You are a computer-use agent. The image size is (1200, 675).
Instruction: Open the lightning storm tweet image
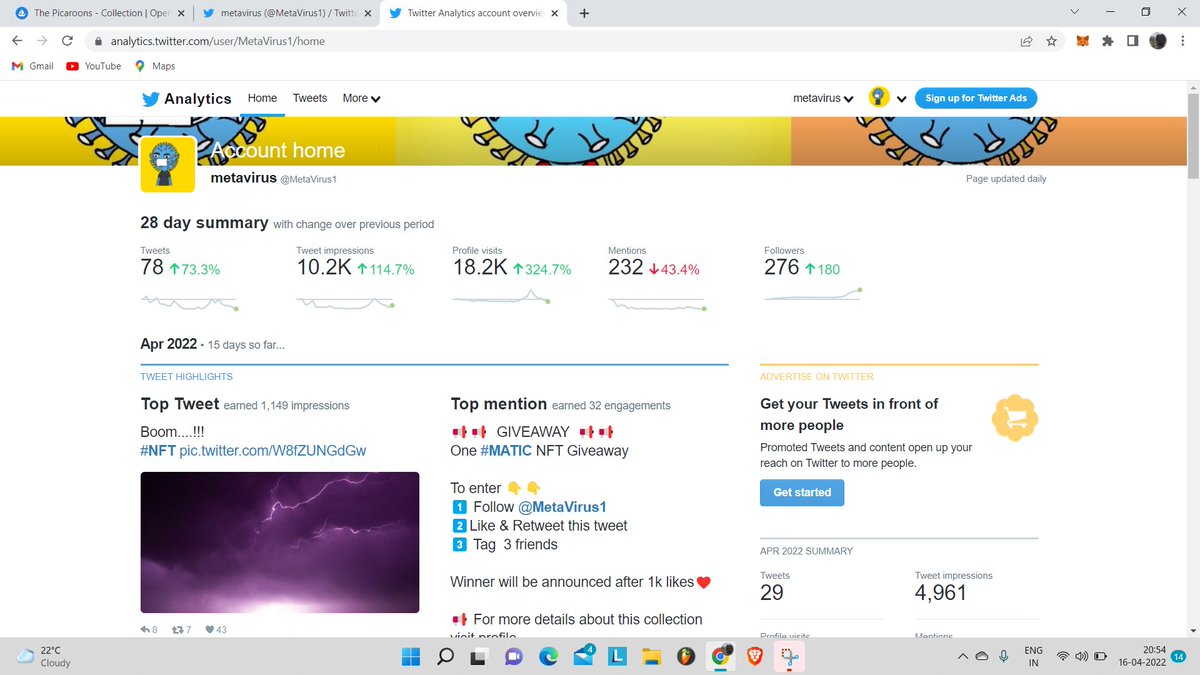click(x=279, y=542)
